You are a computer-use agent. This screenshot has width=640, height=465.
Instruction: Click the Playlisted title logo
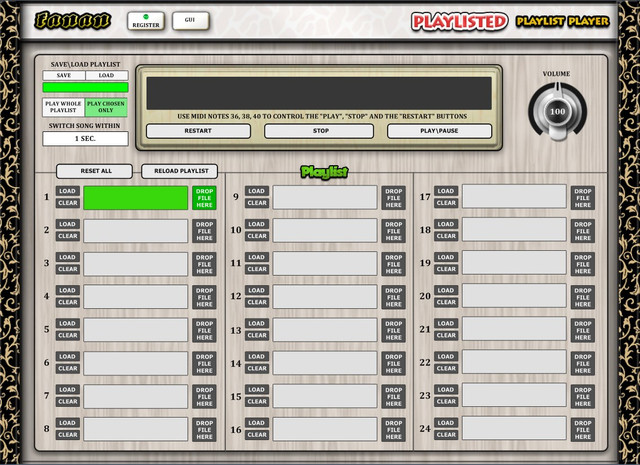(x=459, y=21)
